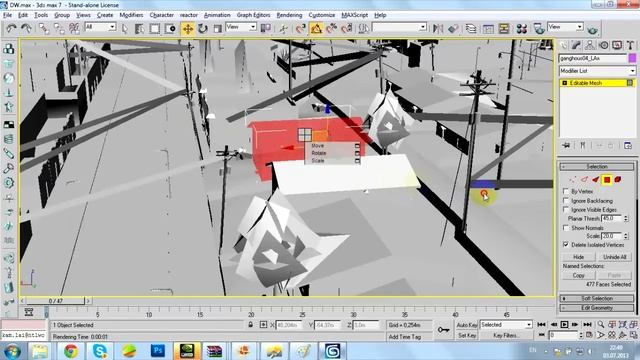Toggle 3D Snaps in toolbar

(301, 28)
